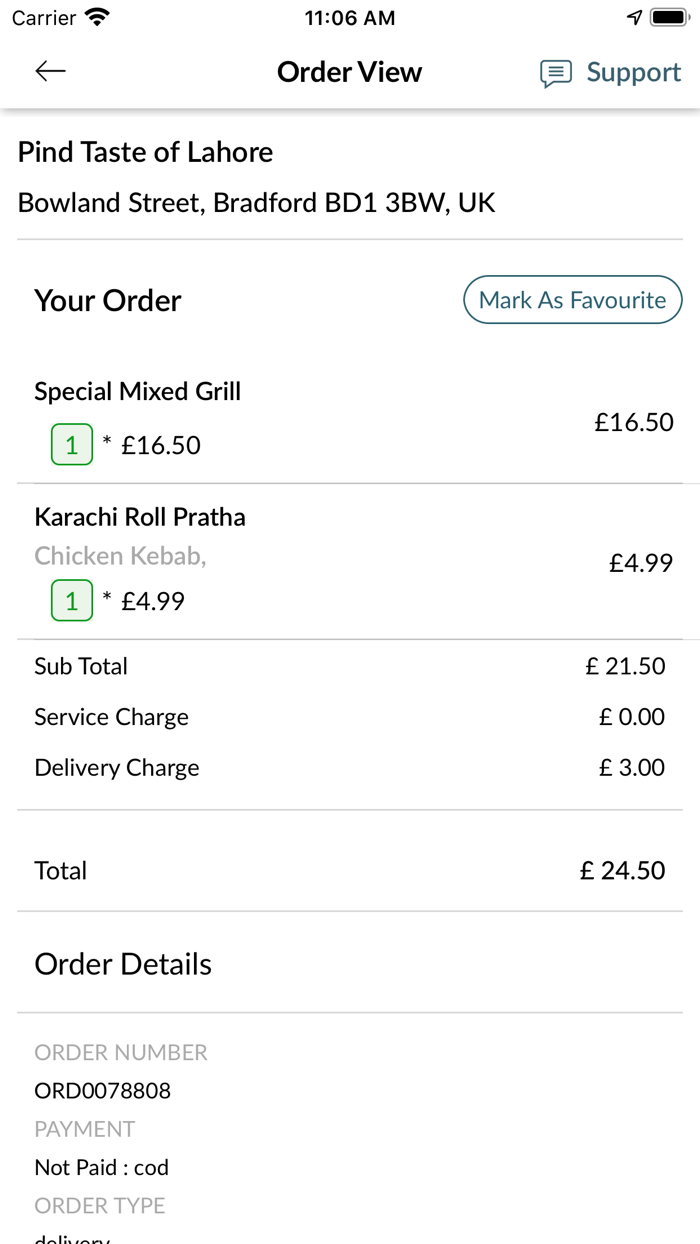Tap the back arrow icon

[50, 71]
